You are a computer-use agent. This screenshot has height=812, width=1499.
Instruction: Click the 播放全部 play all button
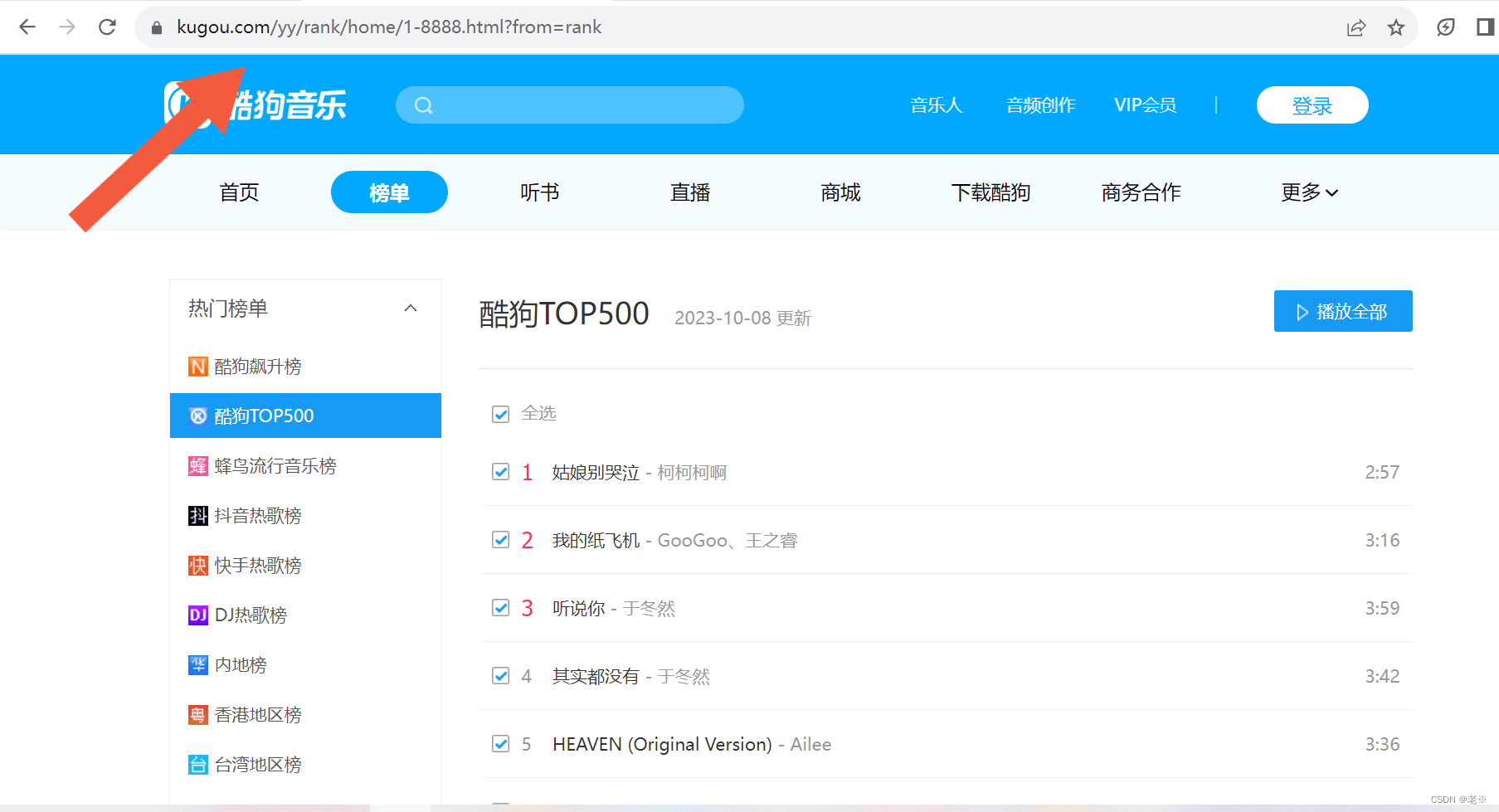tap(1343, 311)
